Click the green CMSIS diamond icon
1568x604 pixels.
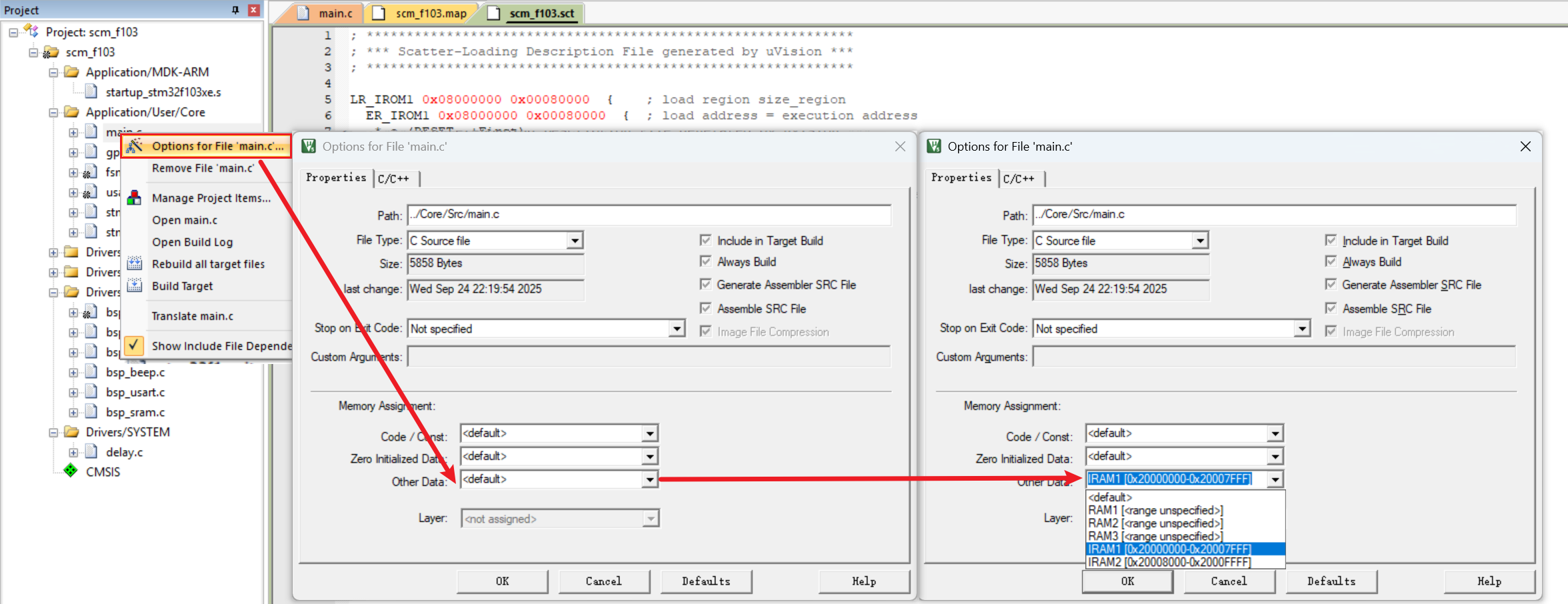(71, 471)
